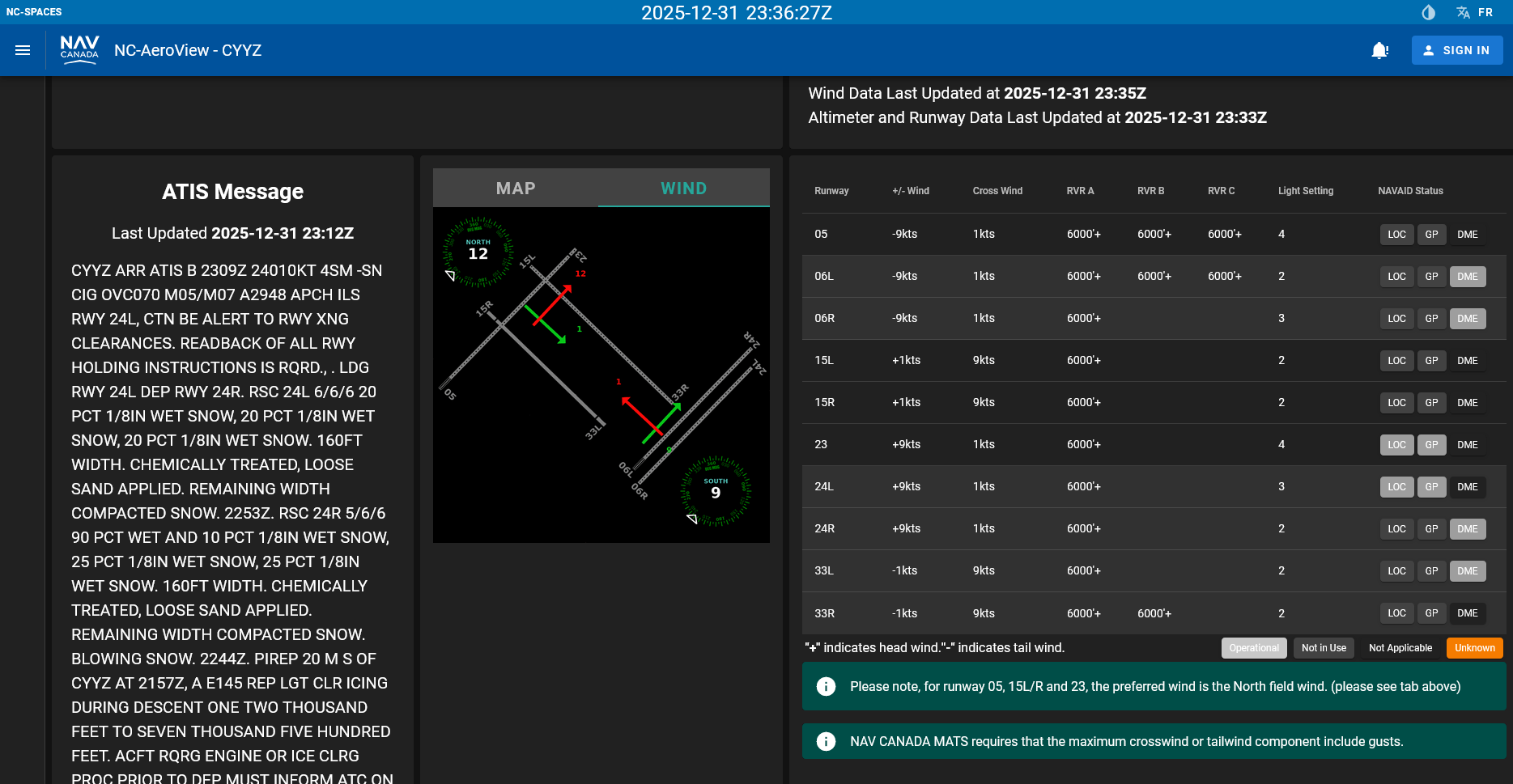The width and height of the screenshot is (1513, 784).
Task: Switch to the MAP tab
Action: pyautogui.click(x=516, y=189)
